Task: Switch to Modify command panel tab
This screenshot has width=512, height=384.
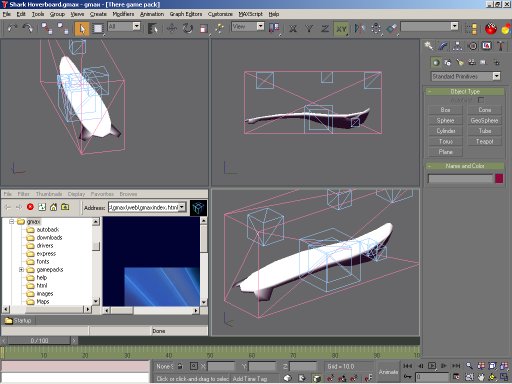Action: coord(443,46)
